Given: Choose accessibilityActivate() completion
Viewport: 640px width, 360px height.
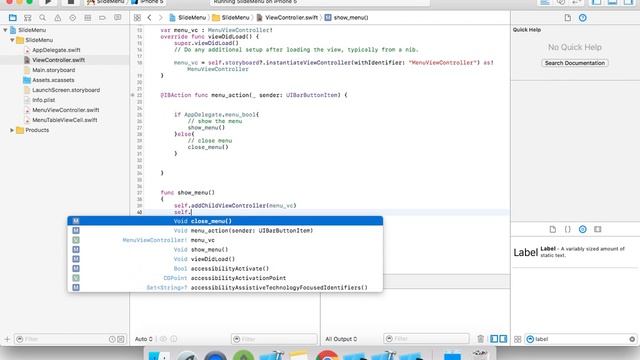Looking at the screenshot, I should pyautogui.click(x=225, y=269).
